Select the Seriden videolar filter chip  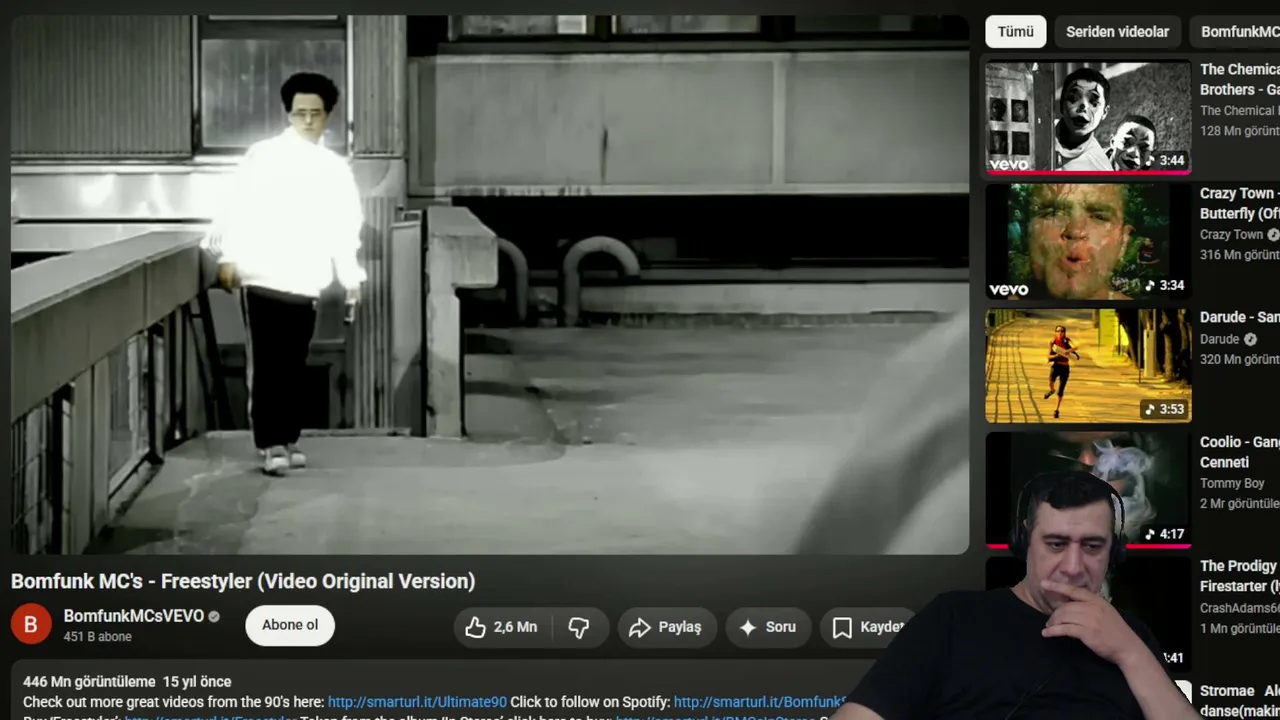1117,32
